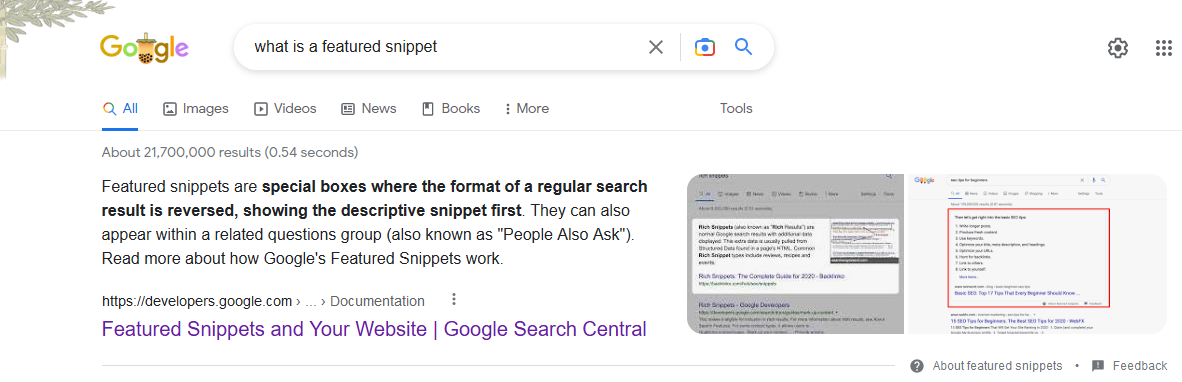This screenshot has height=382, width=1182.
Task: Clear the search box with X
Action: (656, 47)
